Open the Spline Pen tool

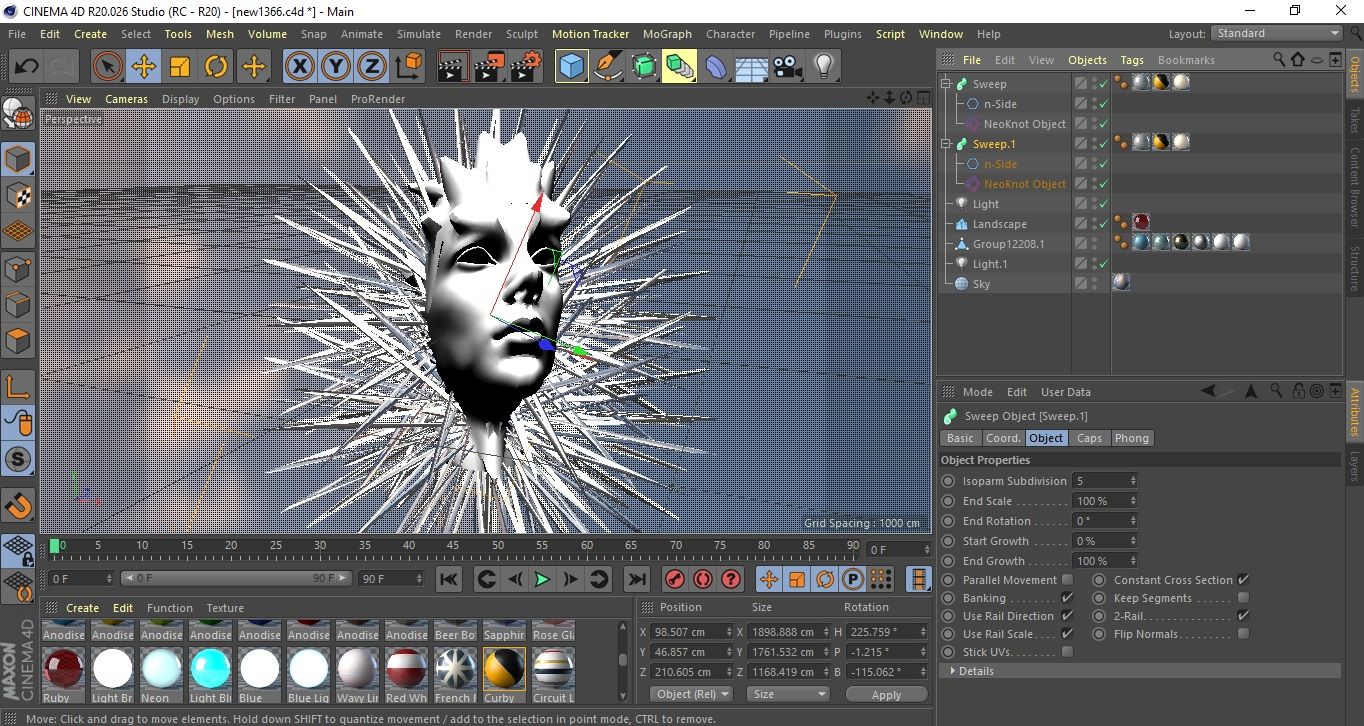pos(608,67)
